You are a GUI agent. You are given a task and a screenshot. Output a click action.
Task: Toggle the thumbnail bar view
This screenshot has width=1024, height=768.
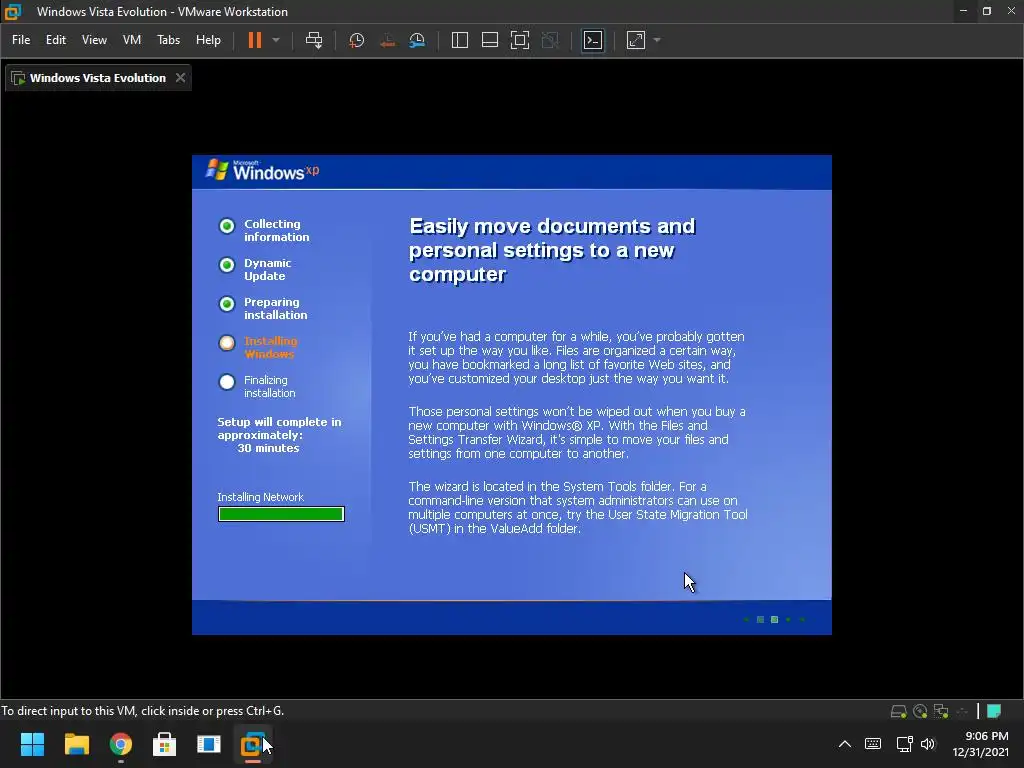(x=490, y=40)
